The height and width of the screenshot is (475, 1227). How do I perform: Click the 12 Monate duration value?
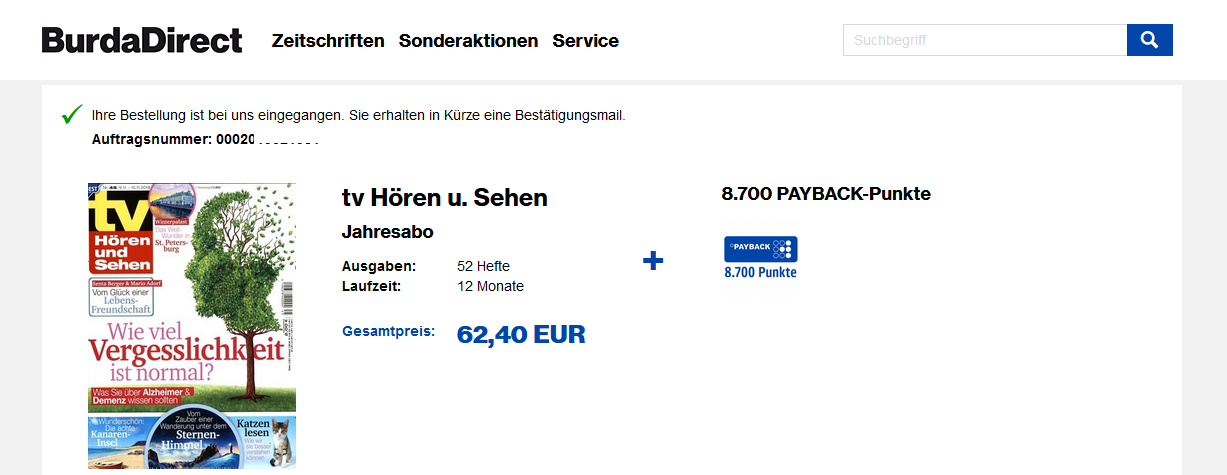pos(490,286)
